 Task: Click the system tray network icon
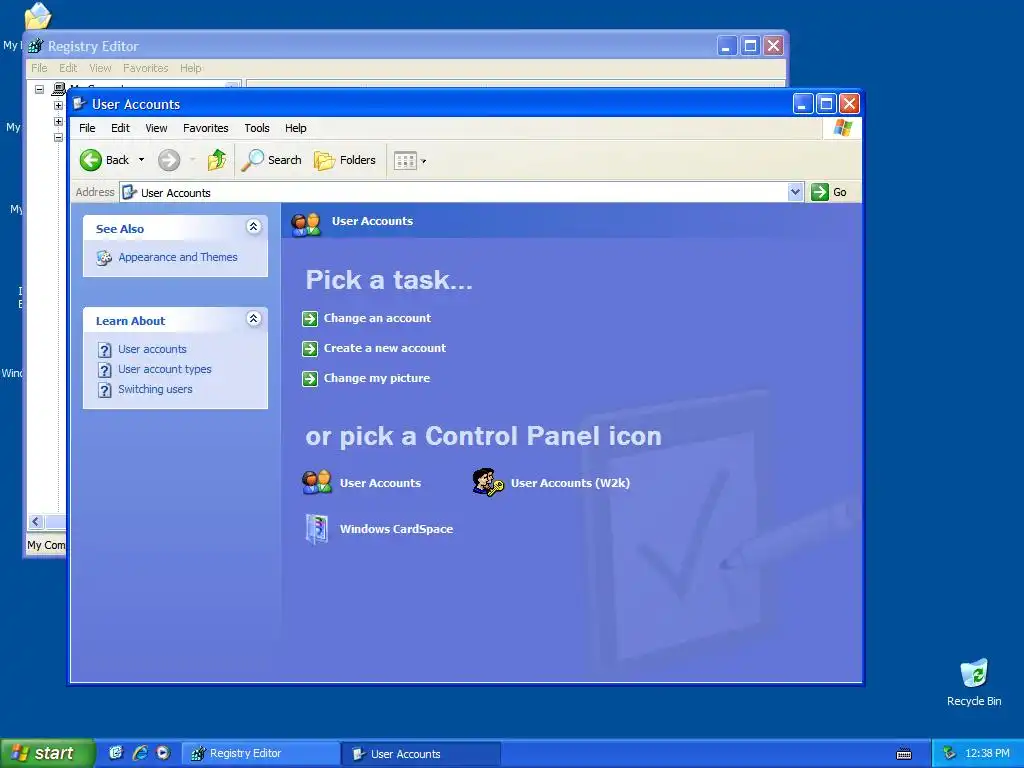click(949, 754)
